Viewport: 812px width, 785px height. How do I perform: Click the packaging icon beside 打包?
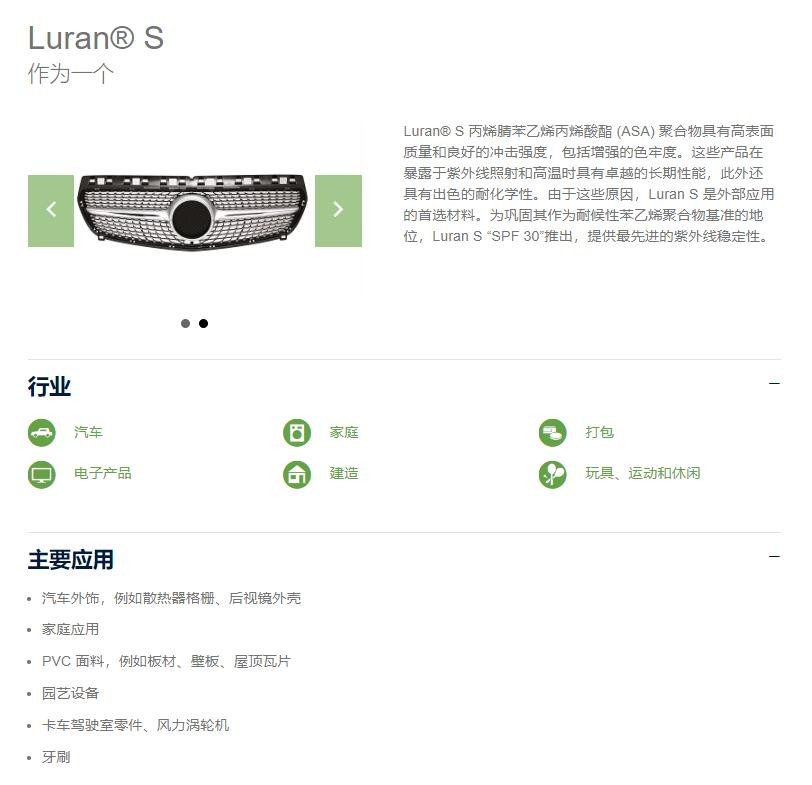[x=553, y=432]
